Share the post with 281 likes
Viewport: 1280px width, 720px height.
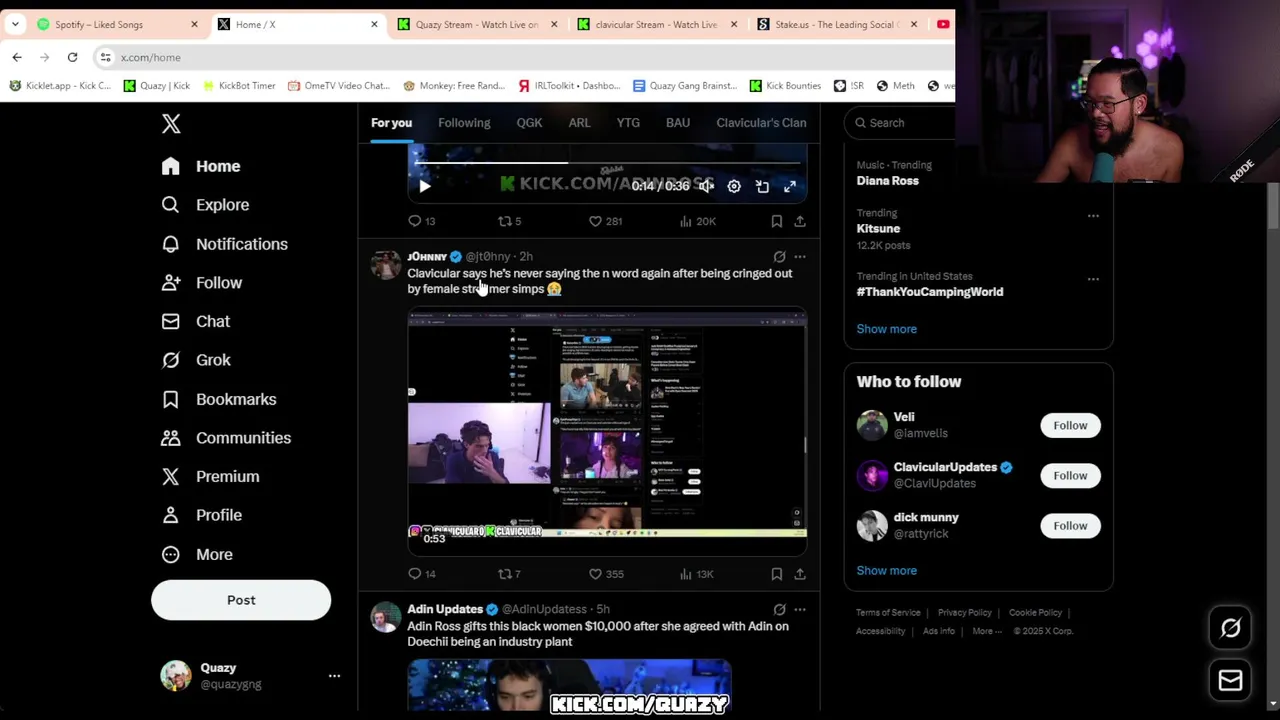[x=800, y=221]
